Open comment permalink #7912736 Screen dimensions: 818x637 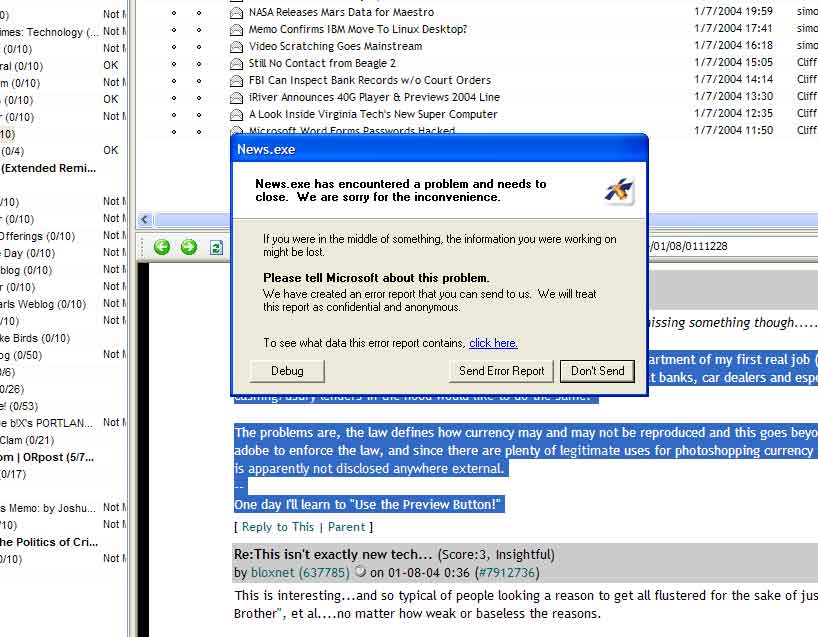pos(507,573)
